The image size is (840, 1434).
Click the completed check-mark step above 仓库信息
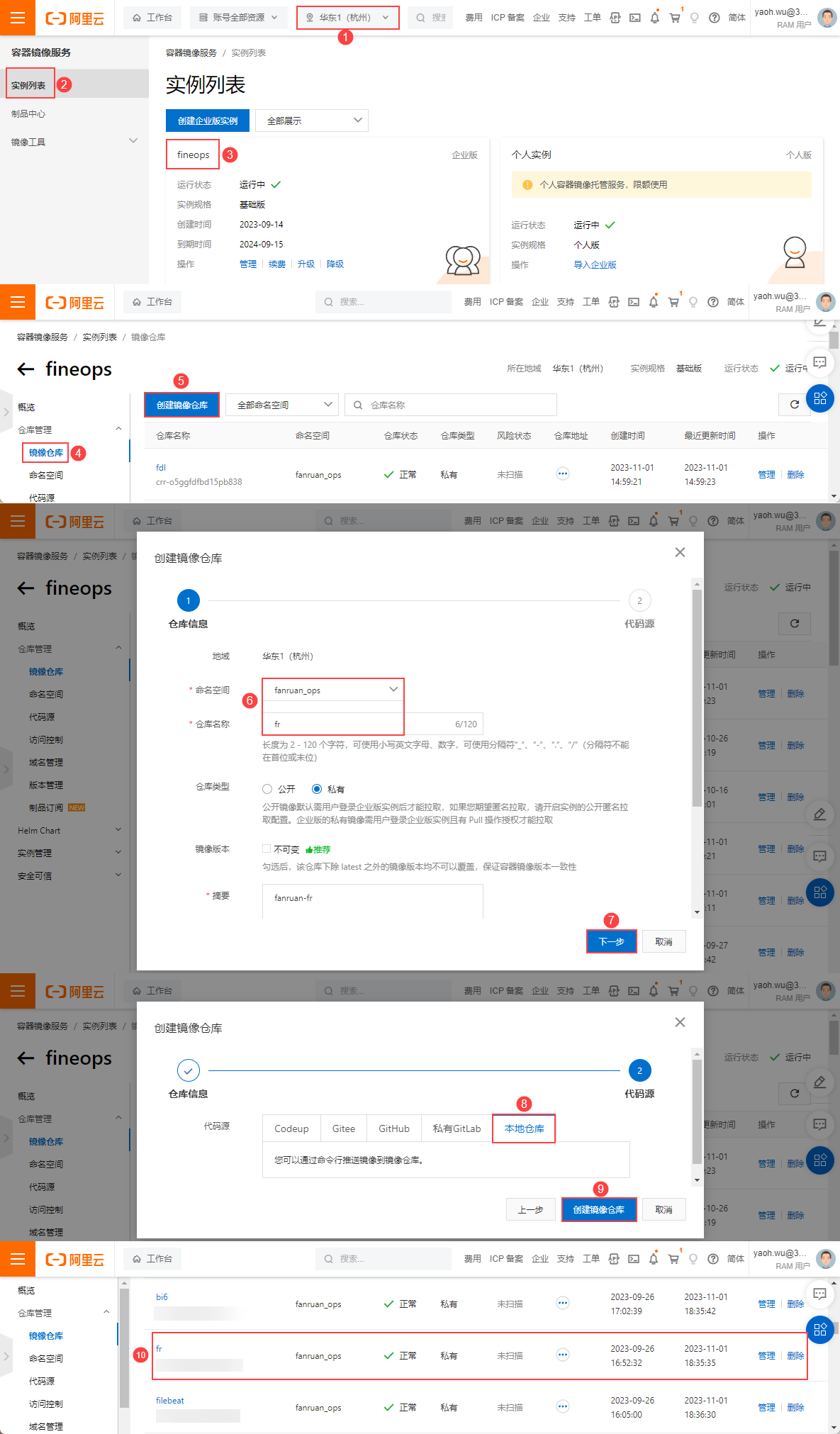point(188,1070)
